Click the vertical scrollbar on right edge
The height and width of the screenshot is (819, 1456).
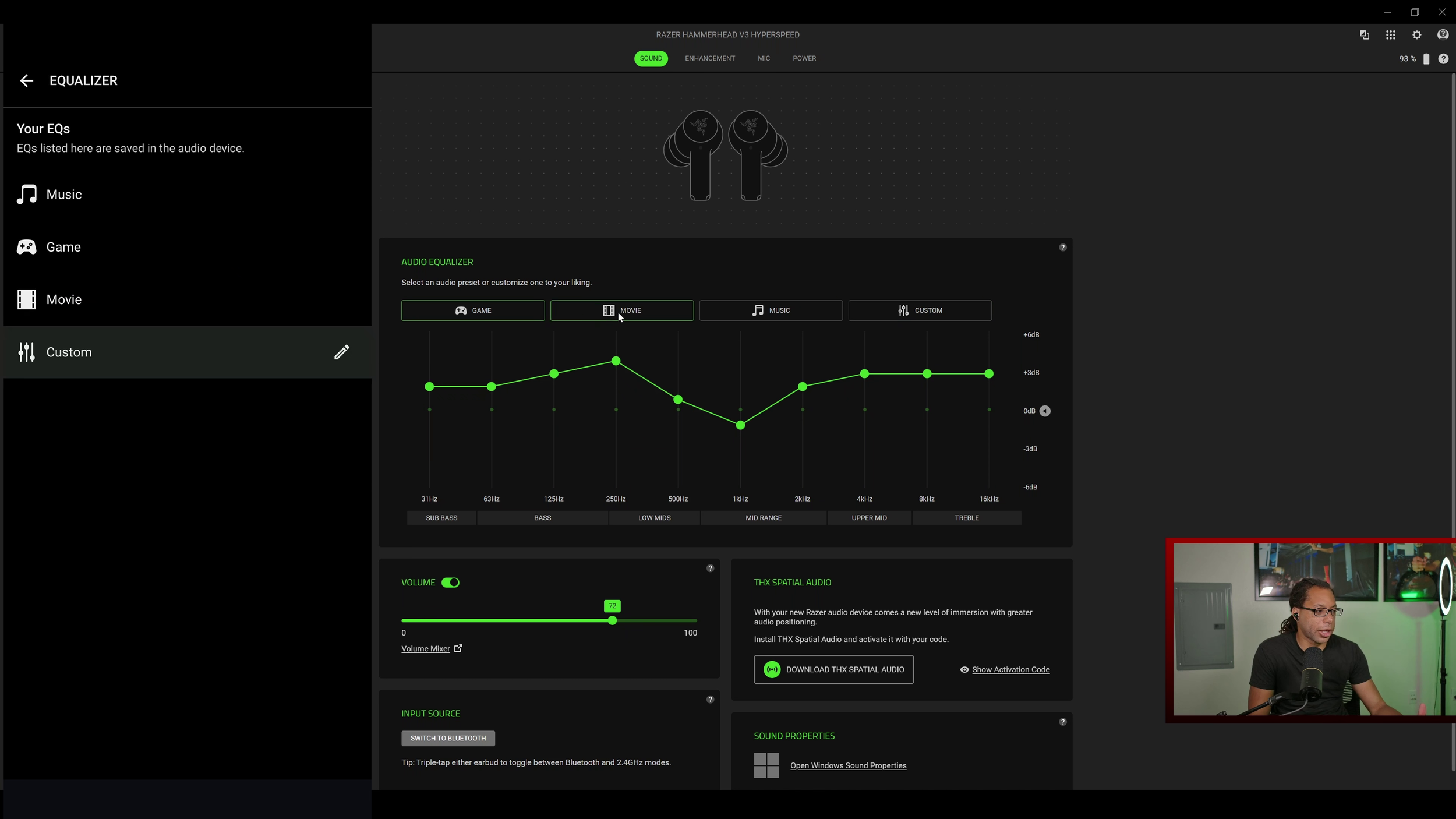1453,422
